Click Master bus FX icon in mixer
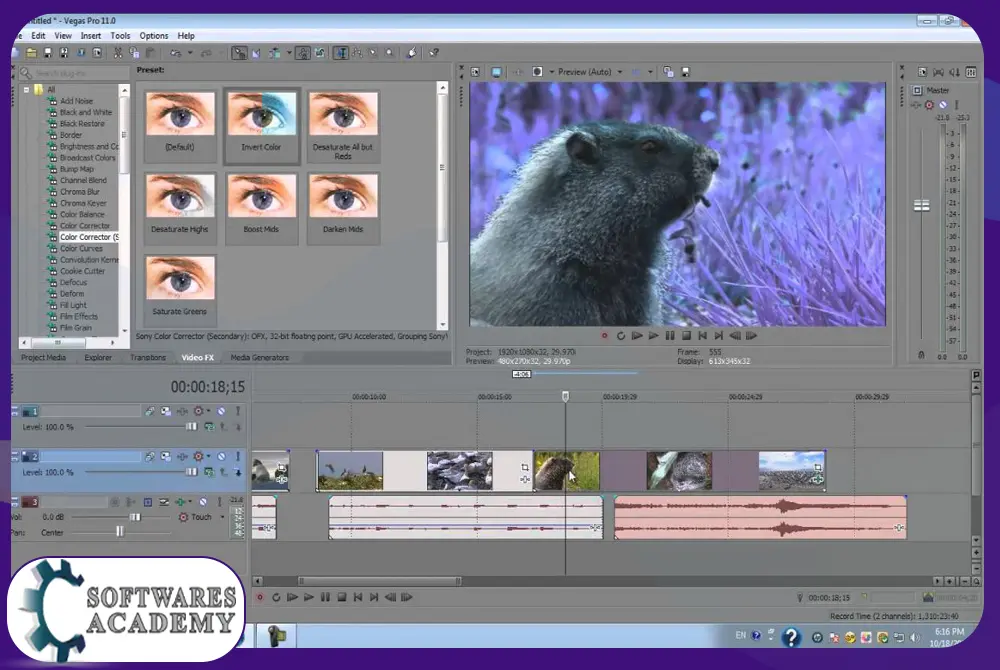The image size is (1000, 670). tap(929, 105)
